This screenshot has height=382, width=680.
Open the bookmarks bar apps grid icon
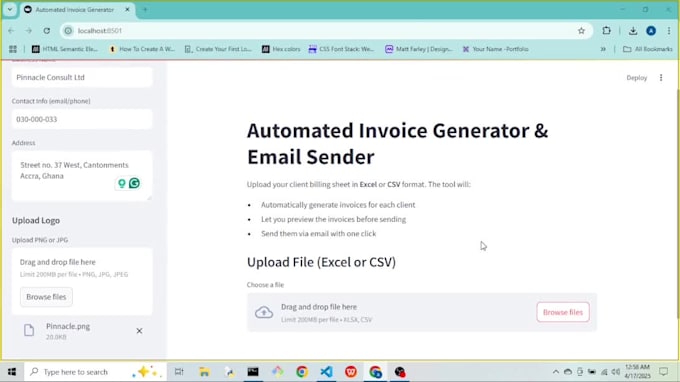tap(13, 49)
